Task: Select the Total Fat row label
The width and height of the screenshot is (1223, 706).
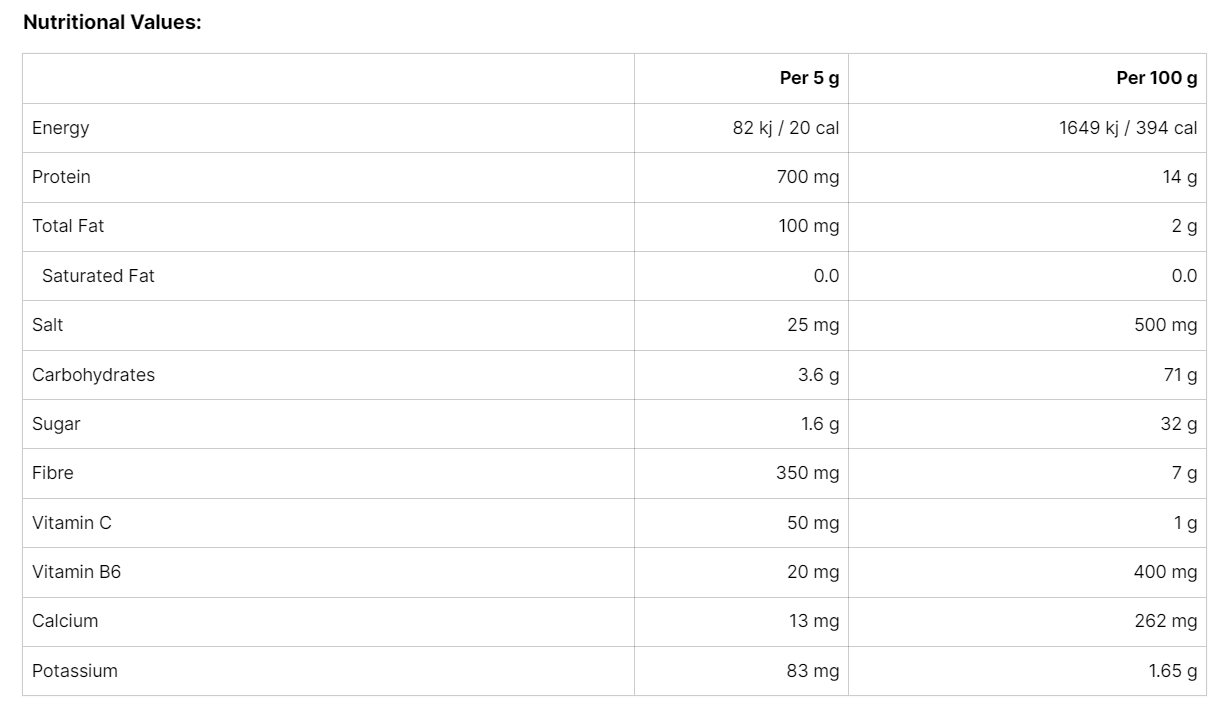Action: tap(68, 226)
